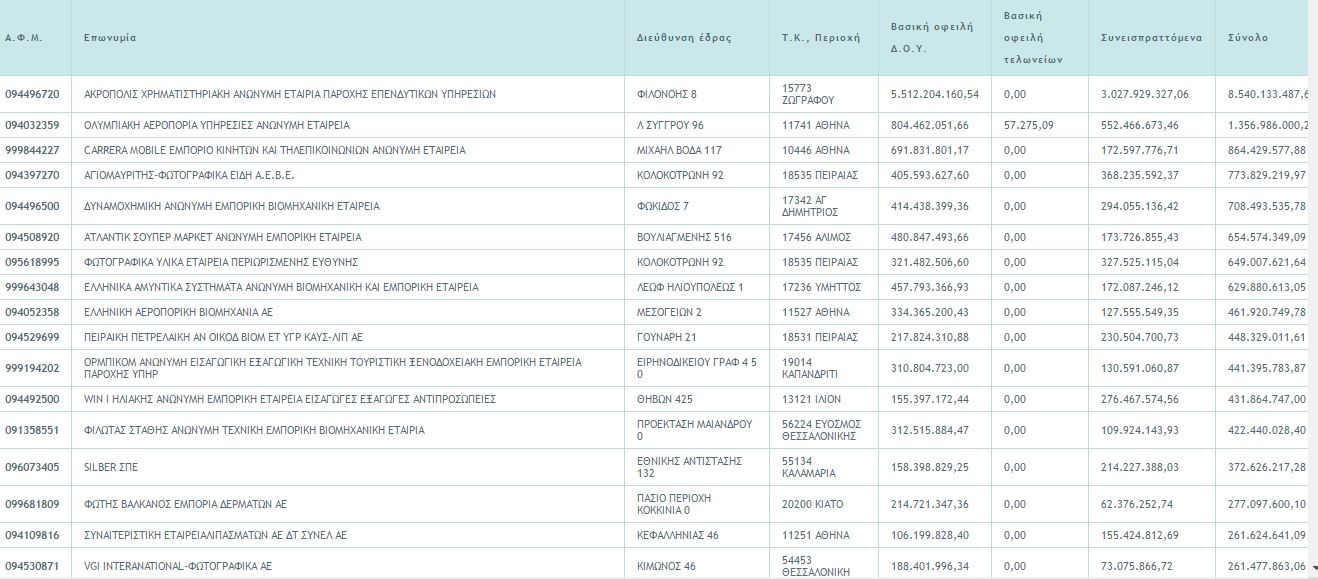The height and width of the screenshot is (579, 1318).
Task: Select ΑΤΛΑΝΤΙΚ ΣΟΥΠΕΡ ΜΑΡΚΕΤ company name
Action: (223, 237)
